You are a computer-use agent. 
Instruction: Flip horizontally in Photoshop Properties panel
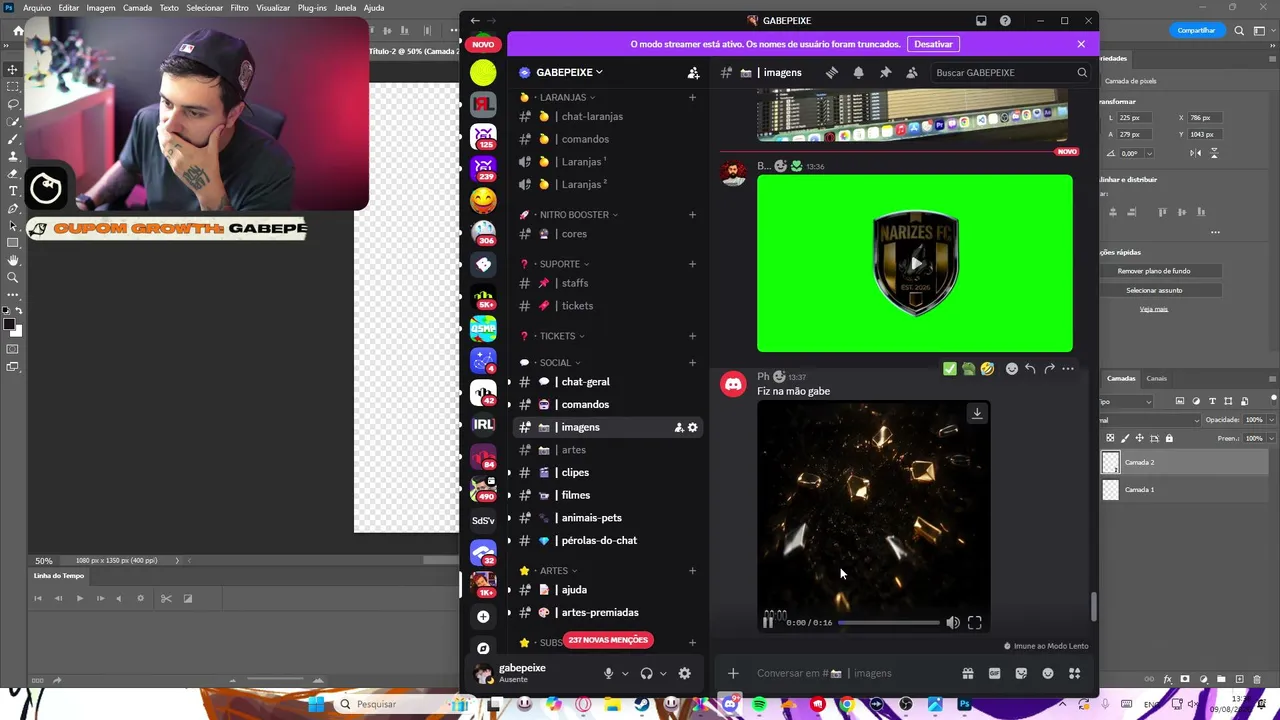pos(1196,153)
